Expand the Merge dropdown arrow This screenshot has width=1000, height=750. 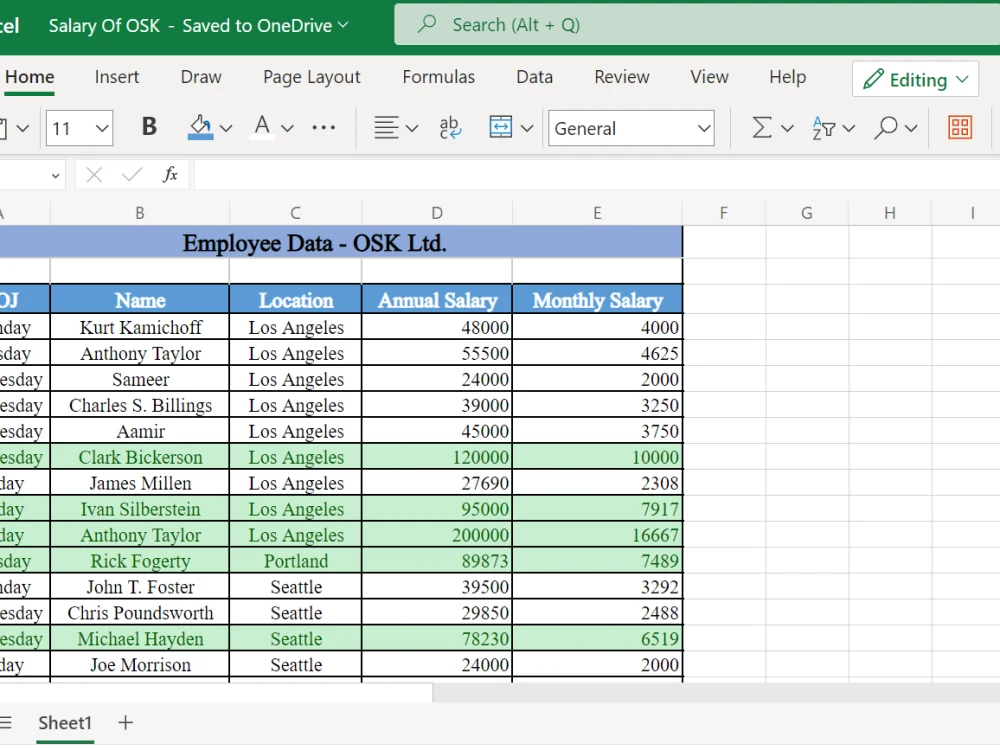click(x=527, y=128)
